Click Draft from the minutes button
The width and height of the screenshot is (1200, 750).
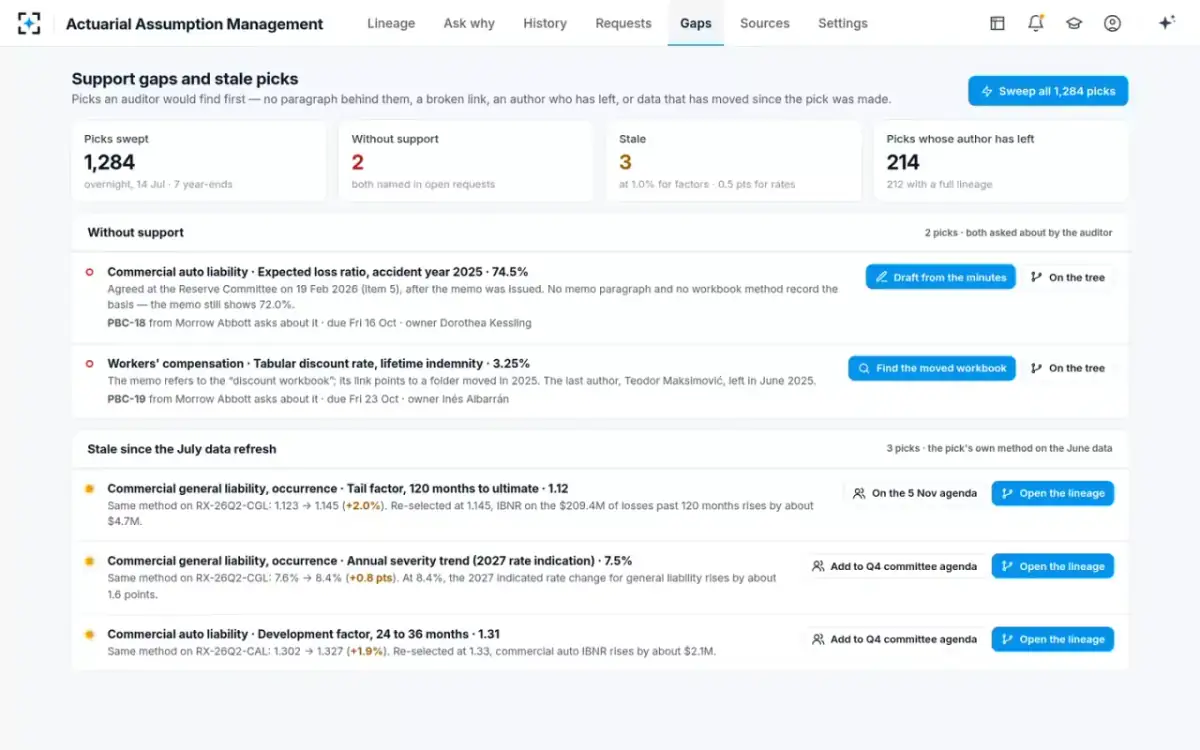(941, 277)
